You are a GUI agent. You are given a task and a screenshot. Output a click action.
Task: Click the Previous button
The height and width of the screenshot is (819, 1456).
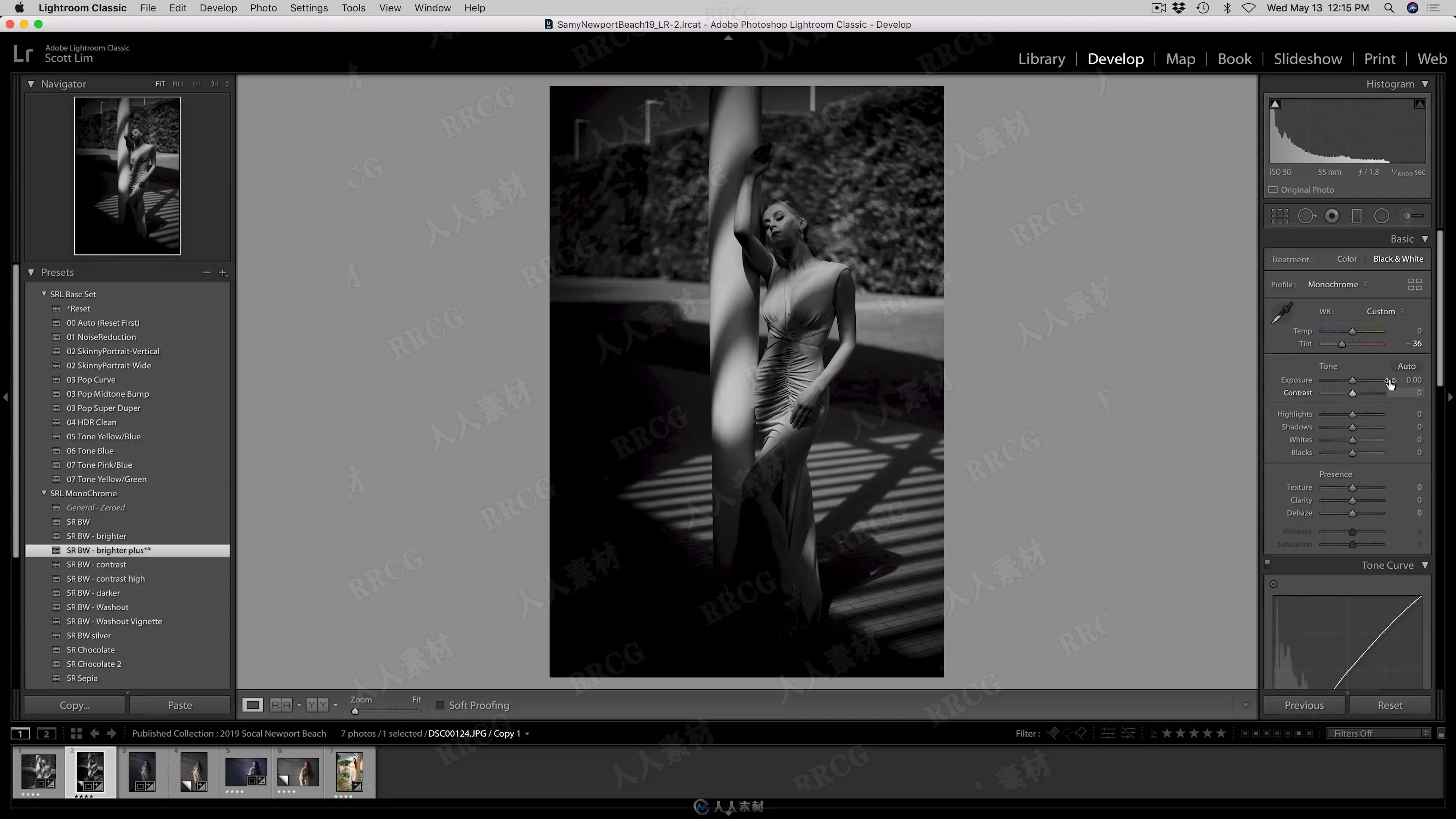pyautogui.click(x=1304, y=705)
